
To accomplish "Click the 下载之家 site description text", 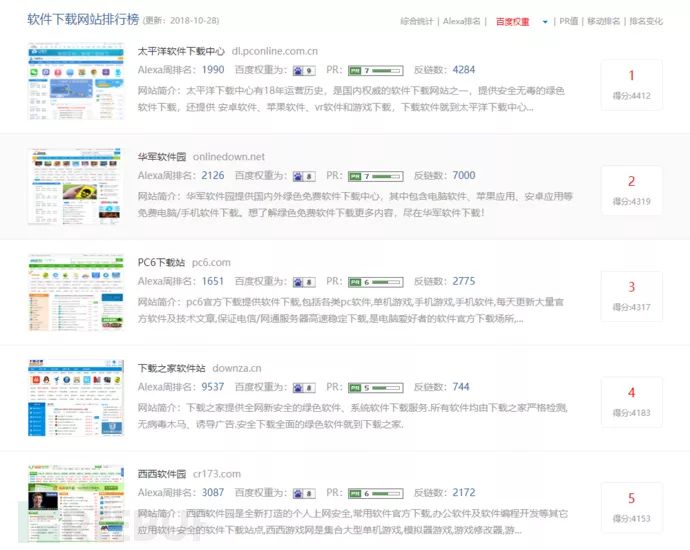I will pos(353,416).
